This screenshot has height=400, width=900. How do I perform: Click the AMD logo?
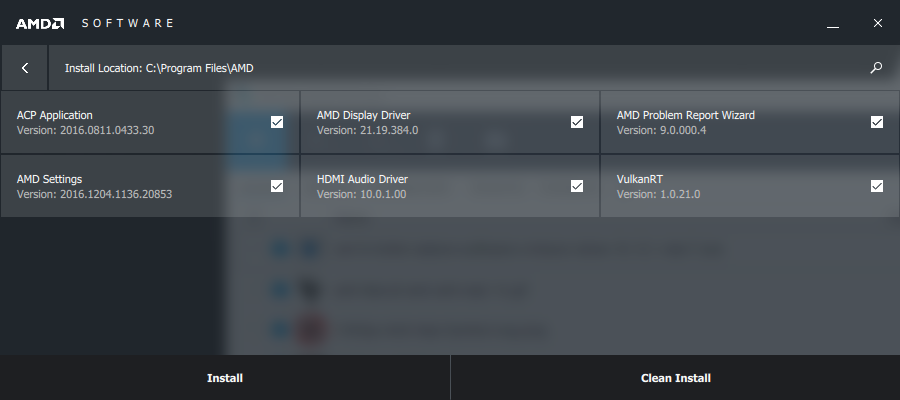[40, 24]
